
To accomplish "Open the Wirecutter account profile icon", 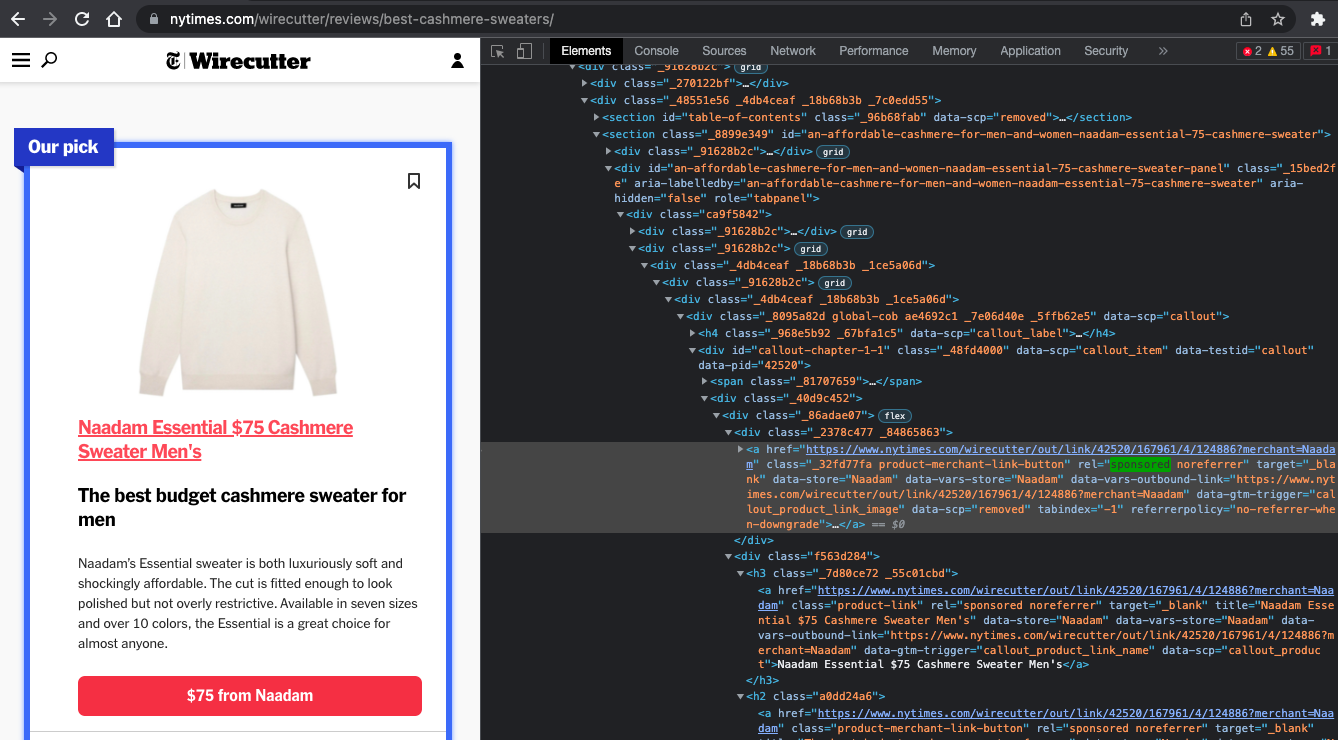I will click(x=457, y=60).
